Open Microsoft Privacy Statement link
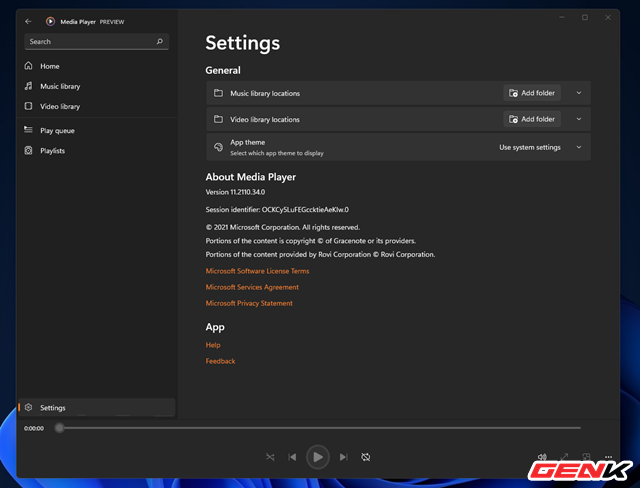 (x=249, y=303)
